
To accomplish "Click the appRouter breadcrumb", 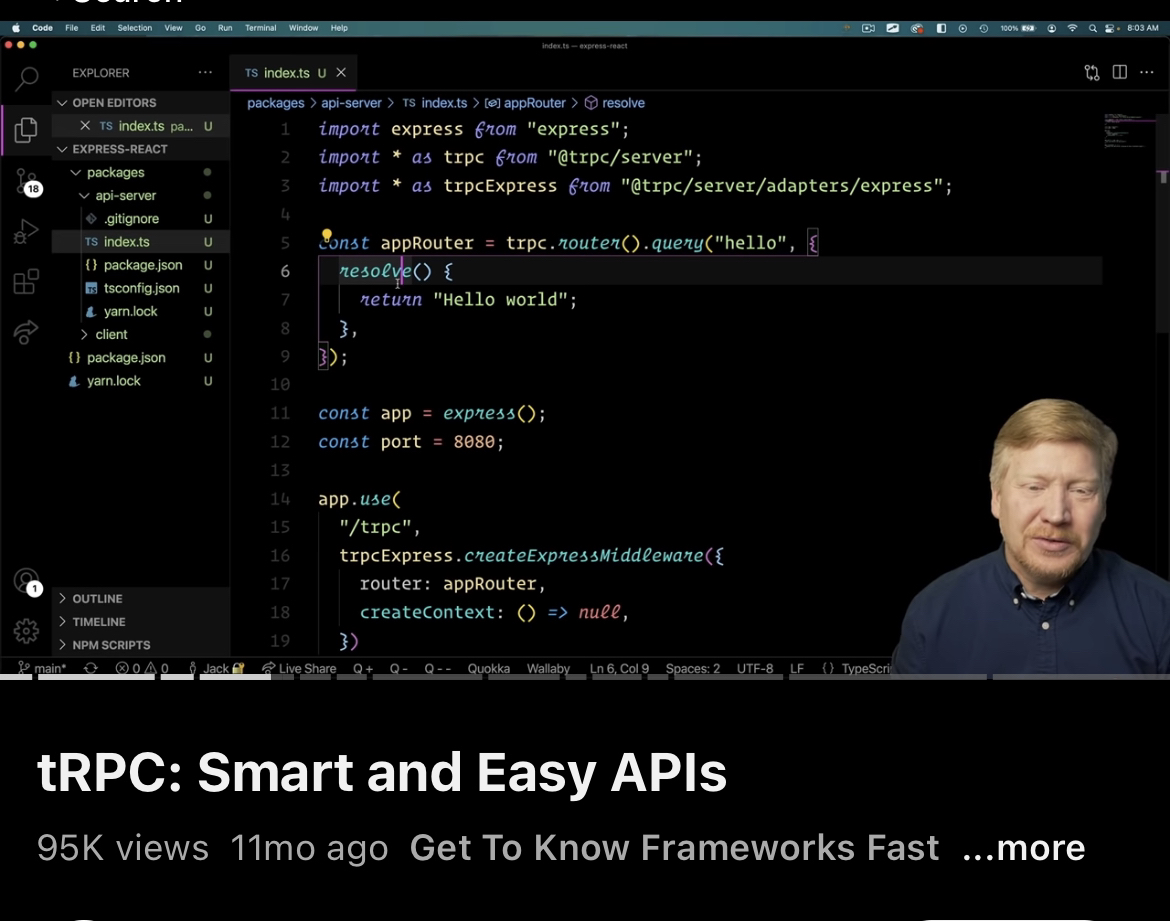I will point(525,103).
